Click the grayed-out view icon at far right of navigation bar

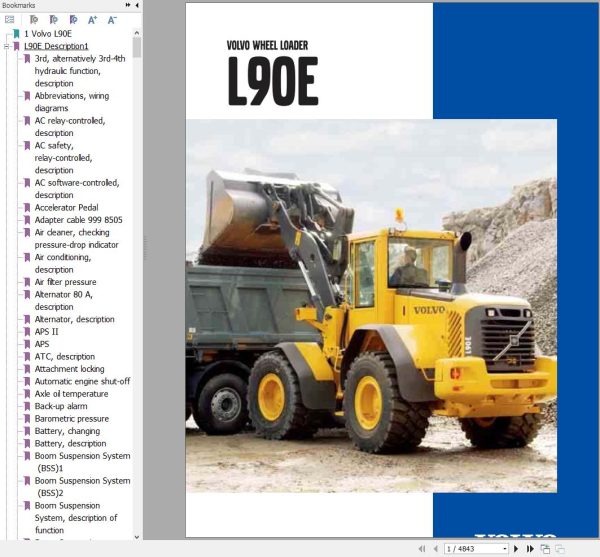tap(560, 549)
